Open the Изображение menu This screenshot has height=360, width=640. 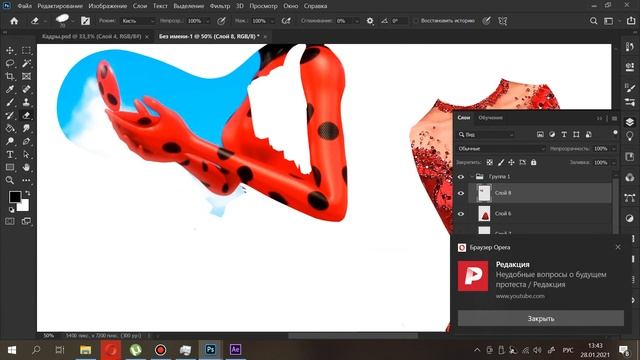(108, 6)
